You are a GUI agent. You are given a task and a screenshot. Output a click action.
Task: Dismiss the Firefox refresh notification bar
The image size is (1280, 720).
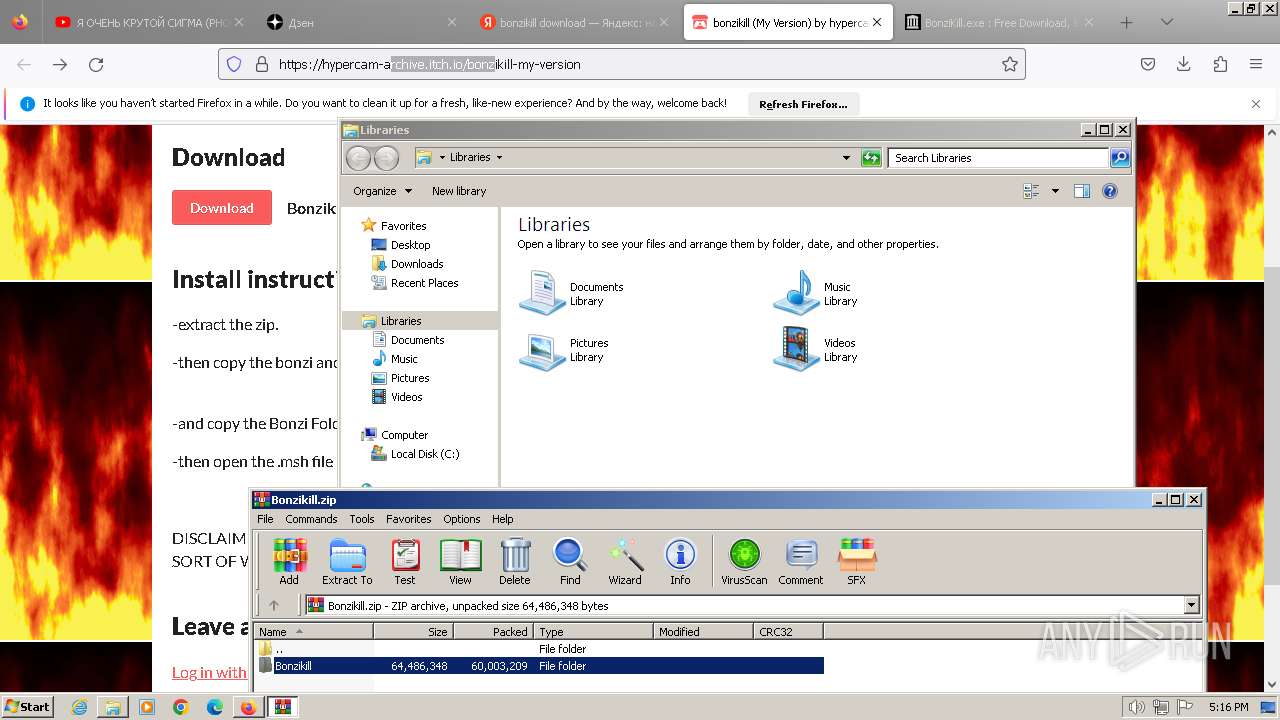(x=1256, y=104)
